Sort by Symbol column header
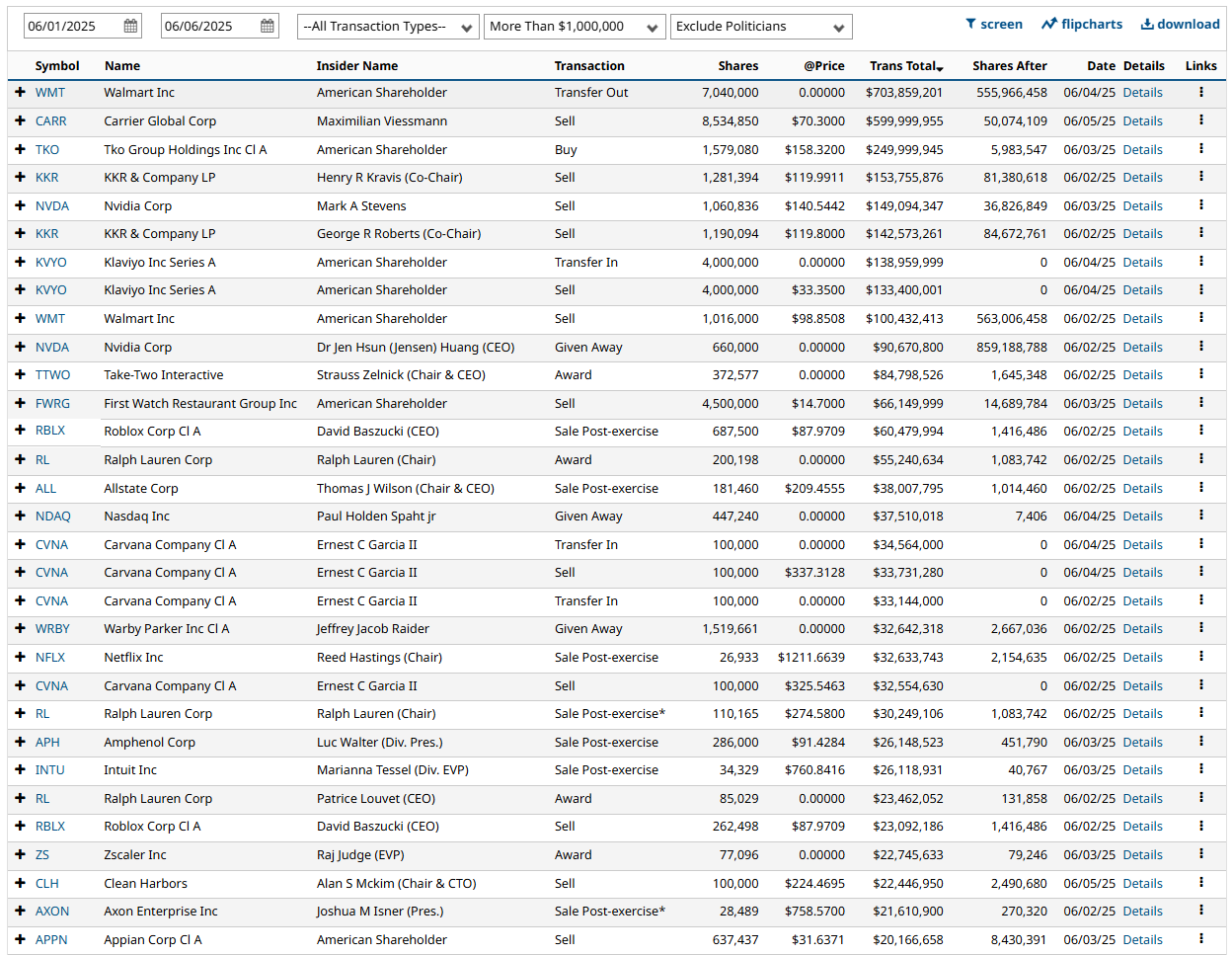The image size is (1232, 955). click(x=57, y=66)
